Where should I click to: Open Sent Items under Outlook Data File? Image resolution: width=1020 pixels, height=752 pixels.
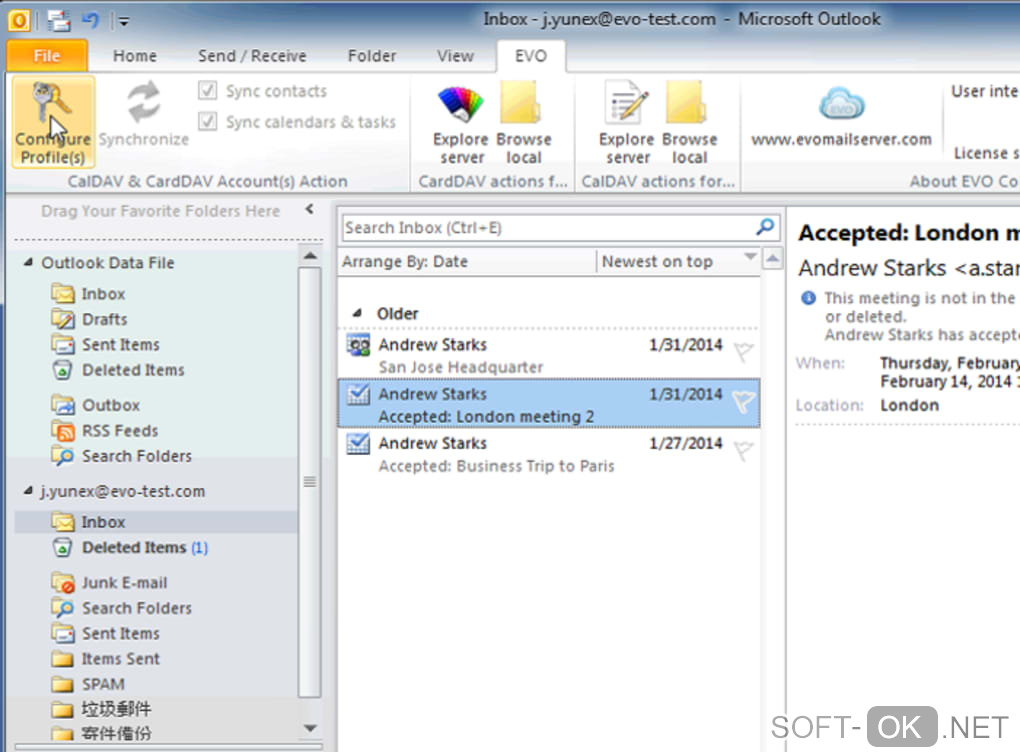pos(120,345)
